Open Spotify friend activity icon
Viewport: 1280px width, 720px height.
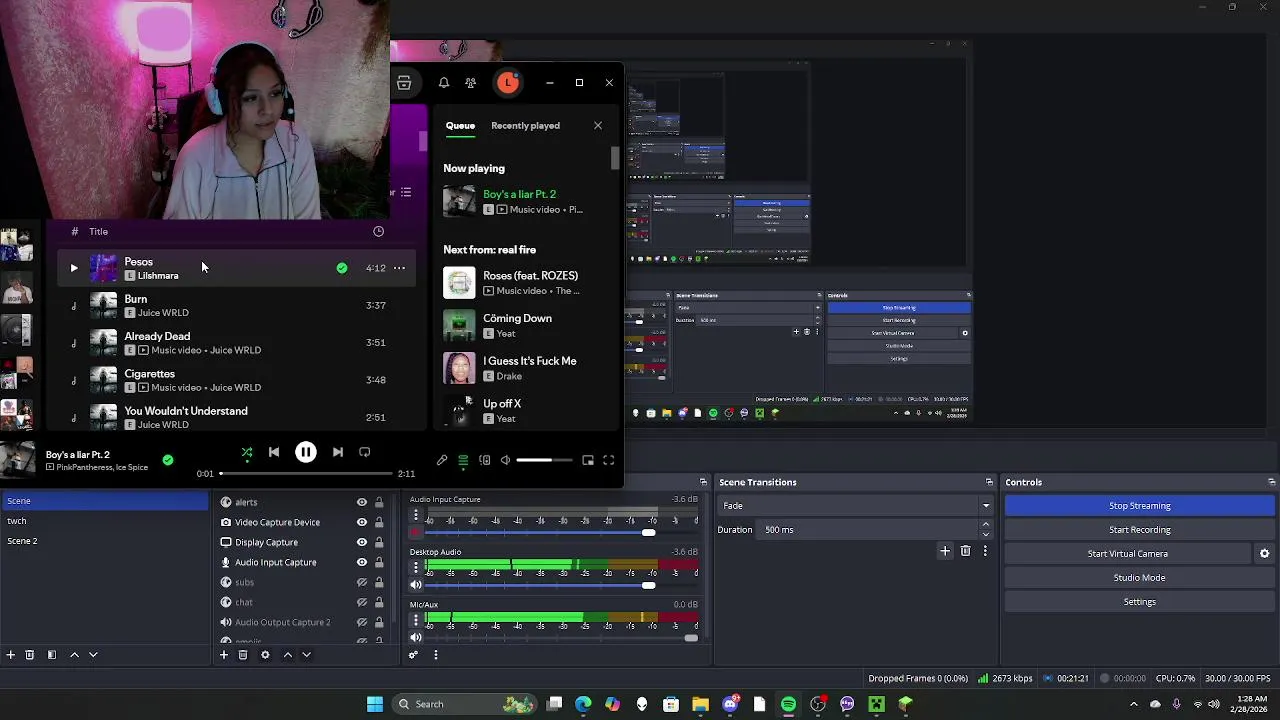click(x=470, y=83)
